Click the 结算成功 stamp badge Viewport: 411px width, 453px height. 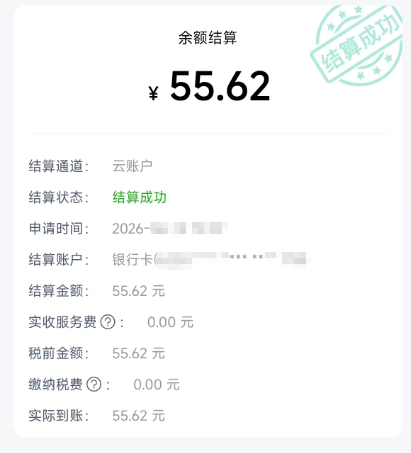tap(357, 45)
